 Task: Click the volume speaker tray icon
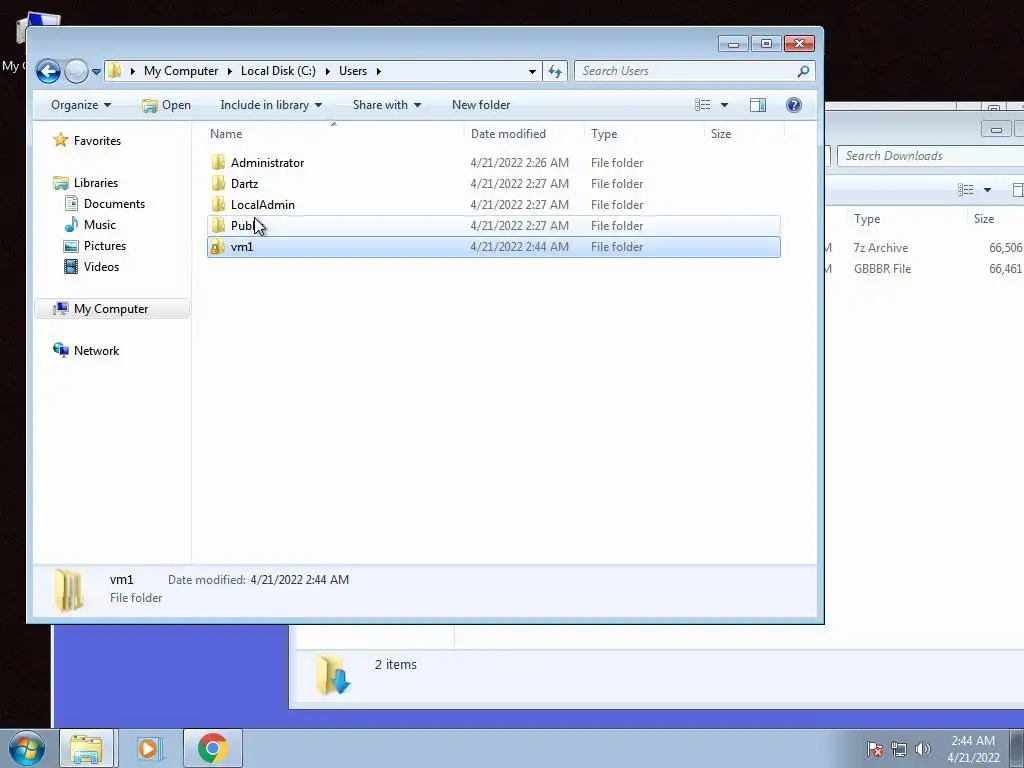coord(923,749)
